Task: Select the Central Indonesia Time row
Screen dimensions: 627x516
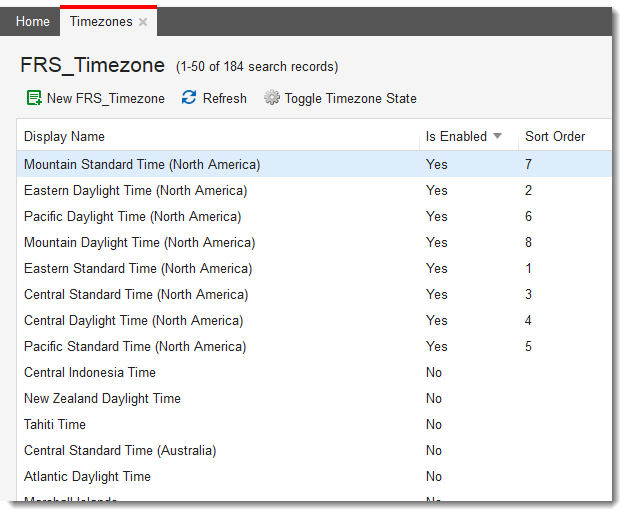Action: click(x=314, y=372)
